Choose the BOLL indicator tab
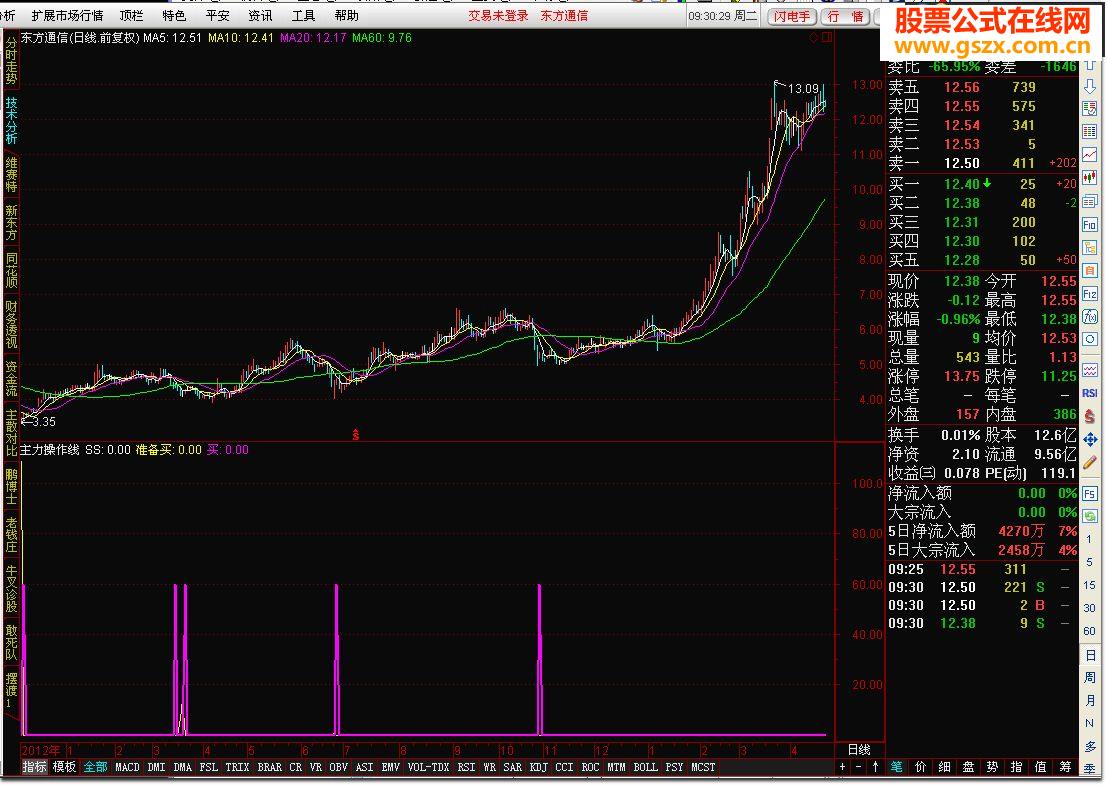Viewport: 1107px width, 785px height. [x=645, y=767]
